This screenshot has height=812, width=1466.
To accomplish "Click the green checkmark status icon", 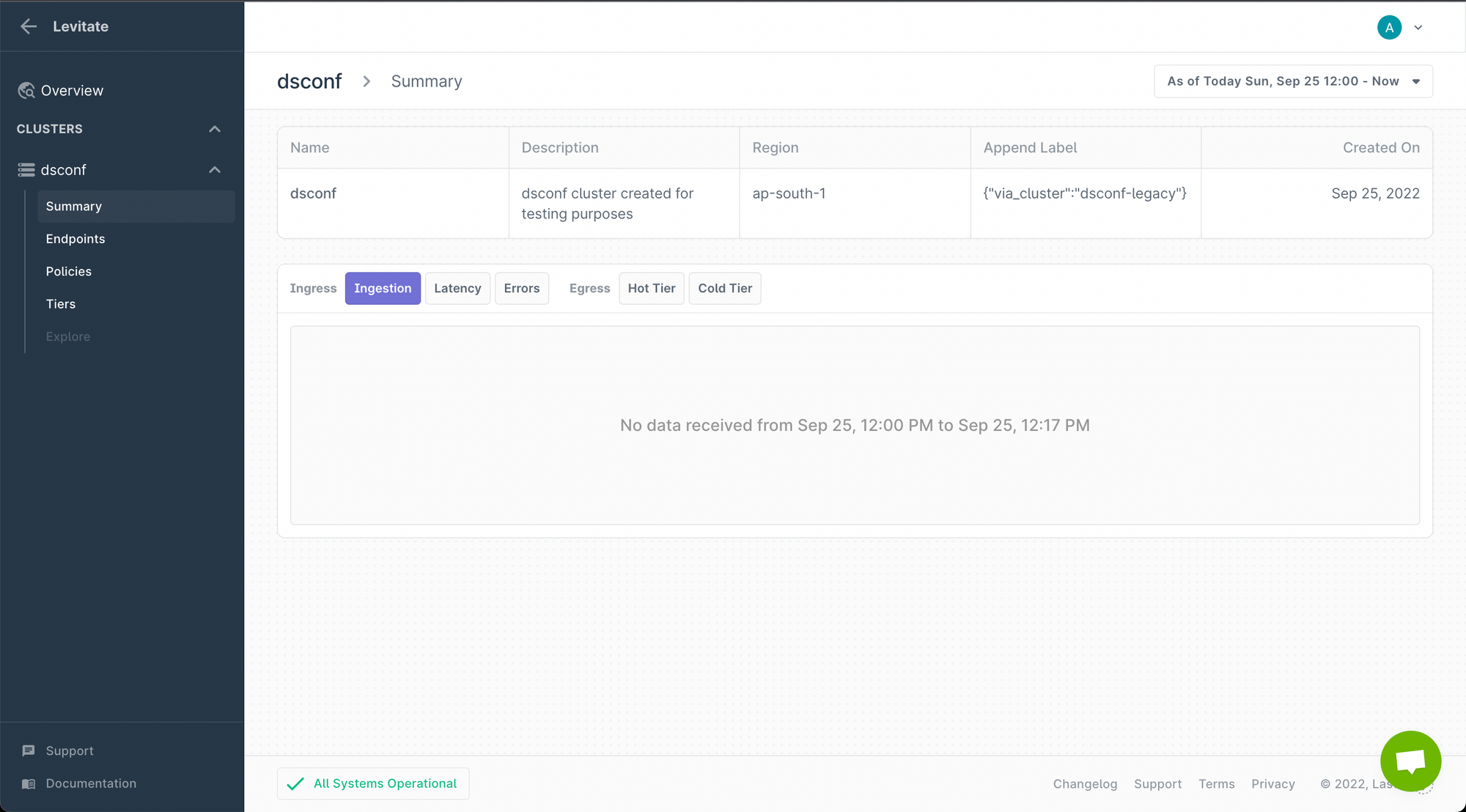I will tap(295, 784).
